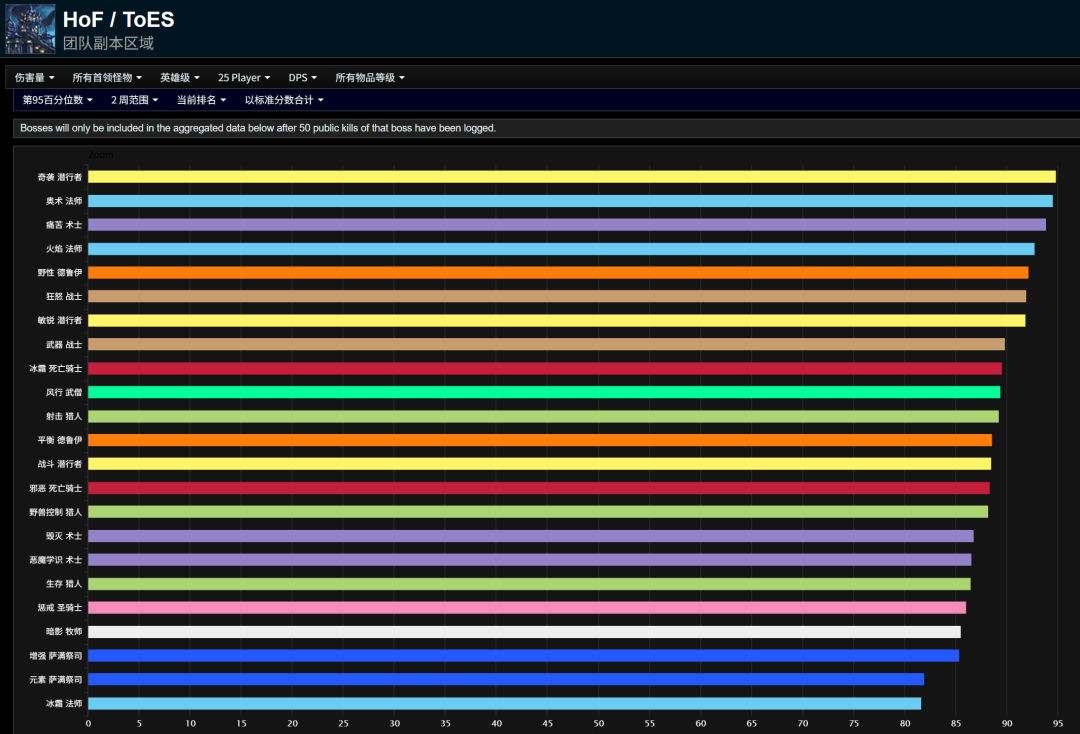This screenshot has width=1080, height=734.
Task: Click the 奥术 法师 axis label
Action: tap(63, 201)
